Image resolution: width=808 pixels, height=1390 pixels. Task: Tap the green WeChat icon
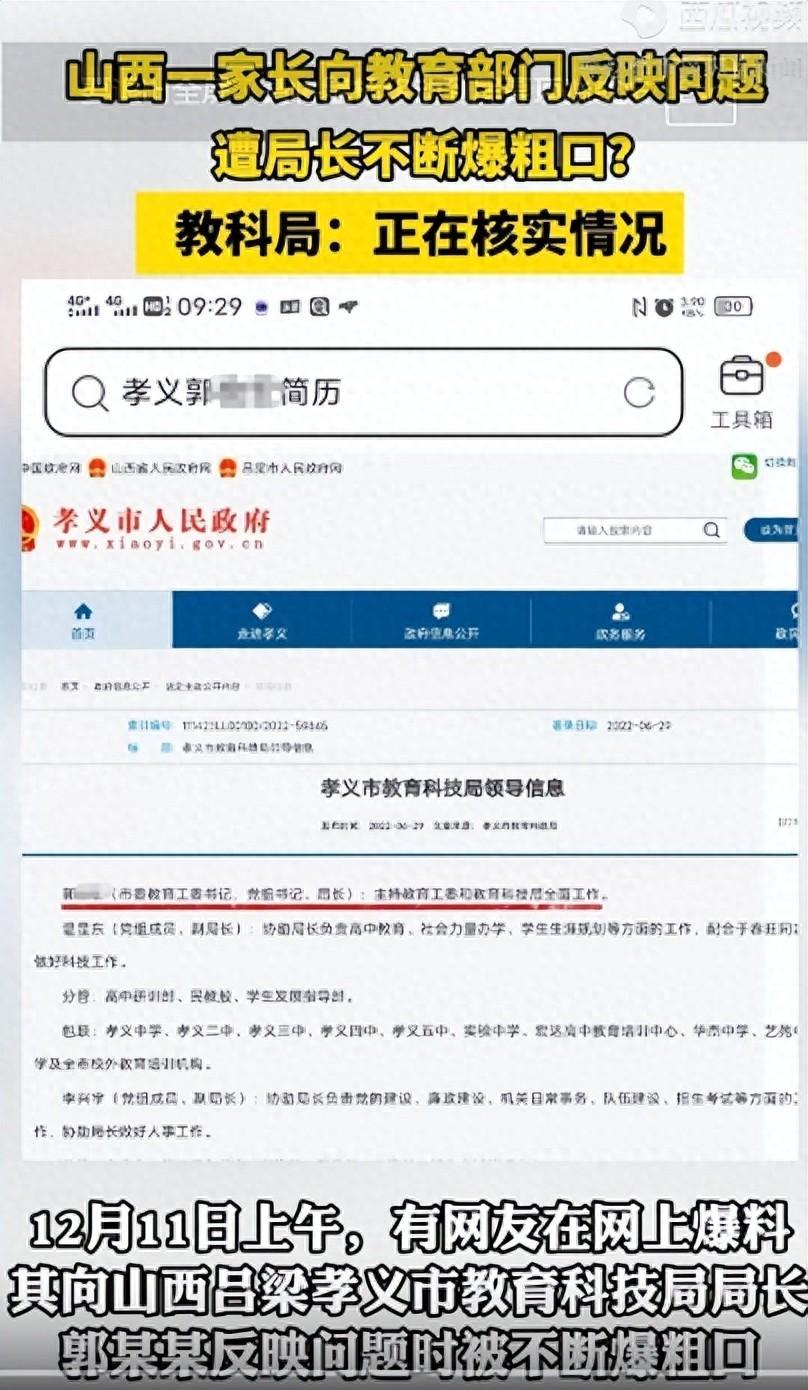(744, 467)
